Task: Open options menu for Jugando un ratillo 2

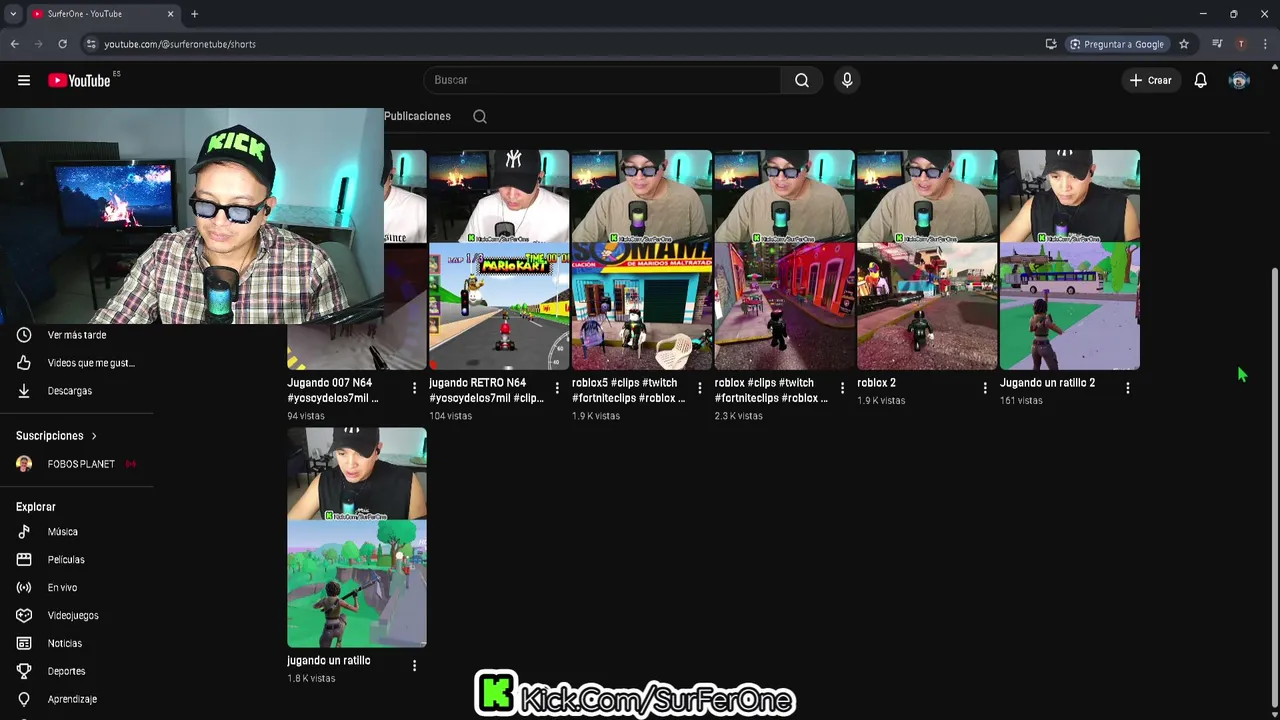Action: point(1127,388)
